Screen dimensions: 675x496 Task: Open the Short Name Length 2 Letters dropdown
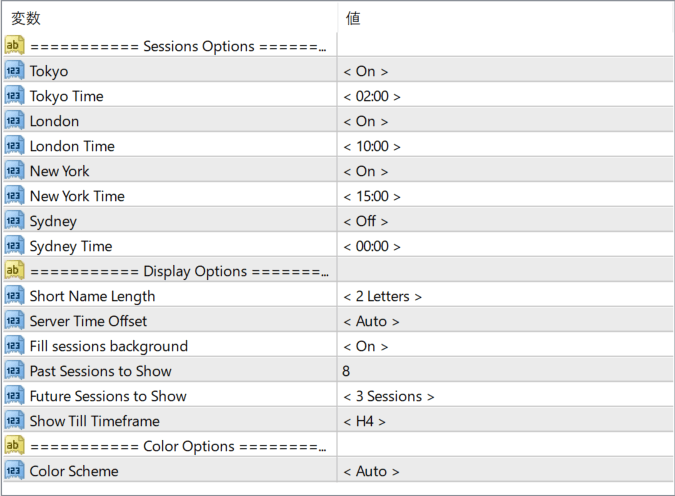[x=382, y=296]
